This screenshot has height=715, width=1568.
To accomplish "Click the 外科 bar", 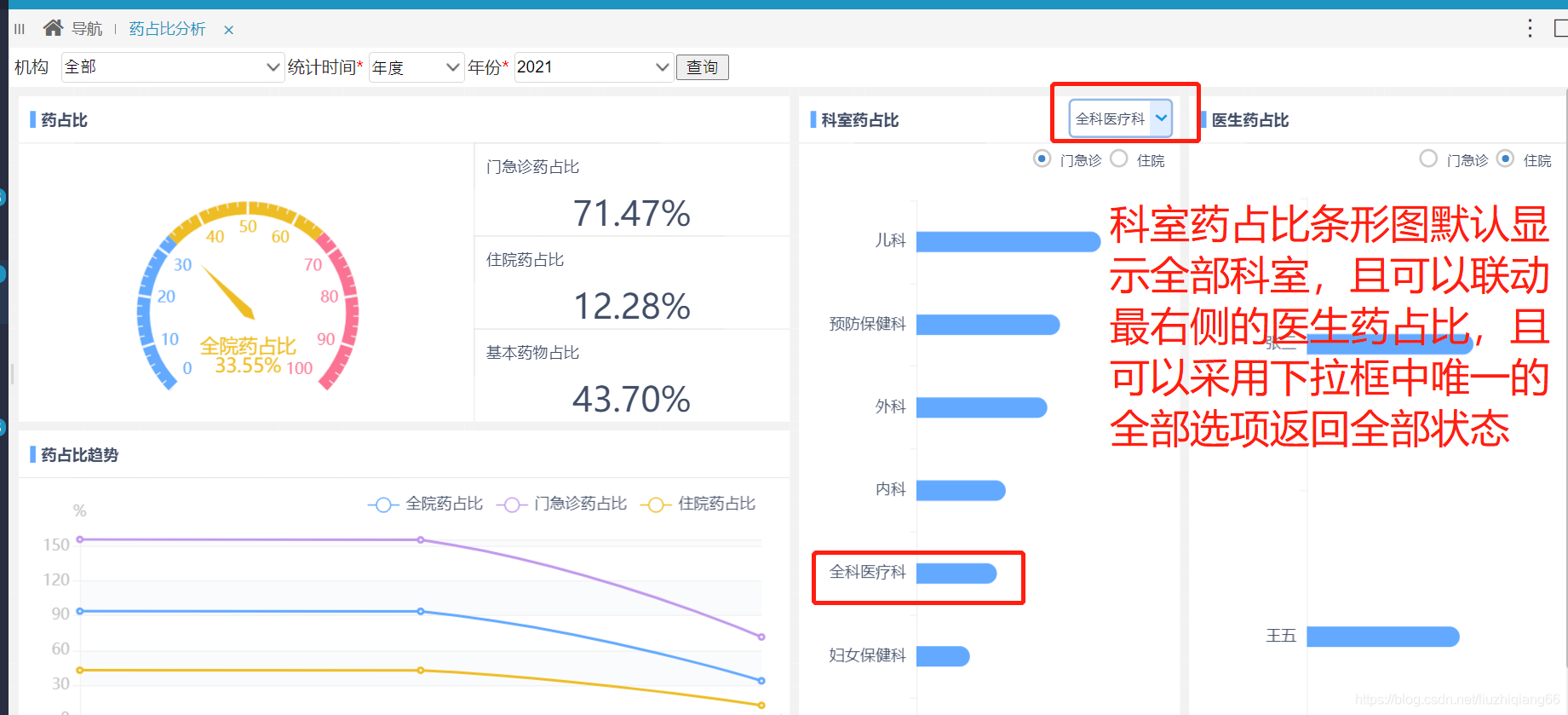I will tap(981, 407).
